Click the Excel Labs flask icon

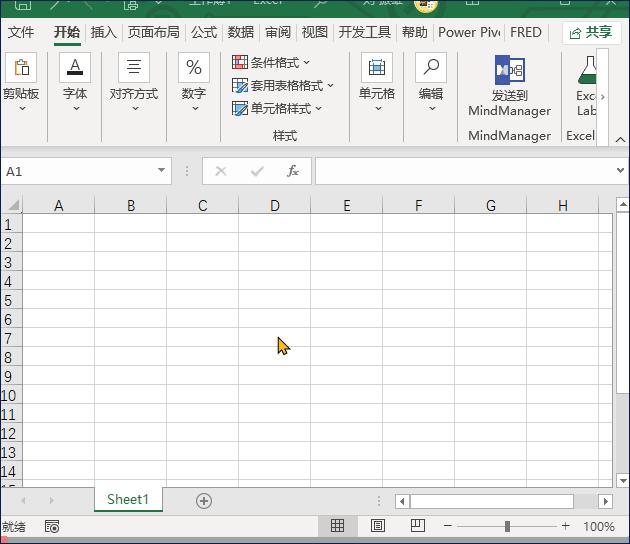587,70
